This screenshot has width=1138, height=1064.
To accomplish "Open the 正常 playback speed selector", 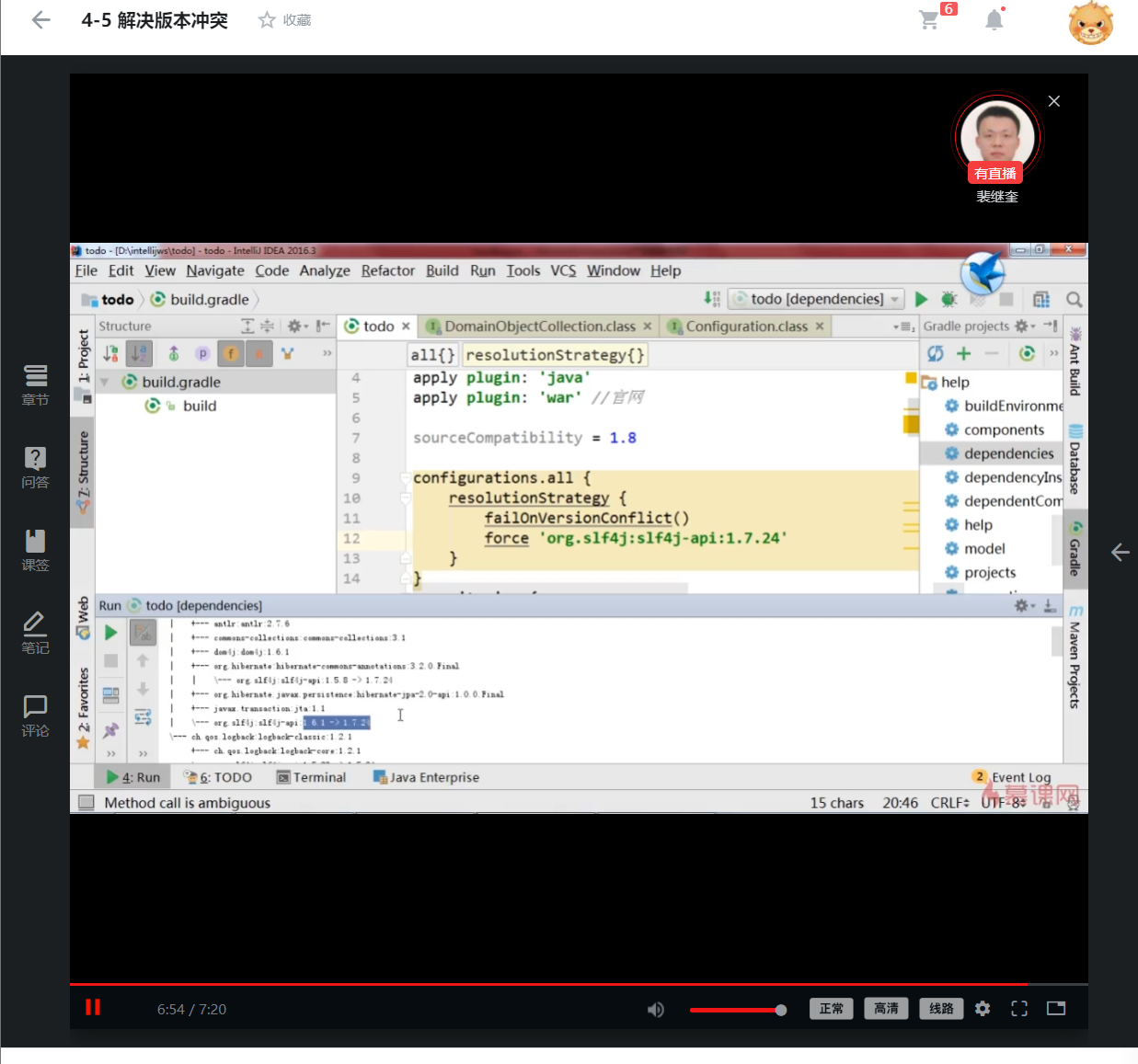I will click(x=832, y=1009).
